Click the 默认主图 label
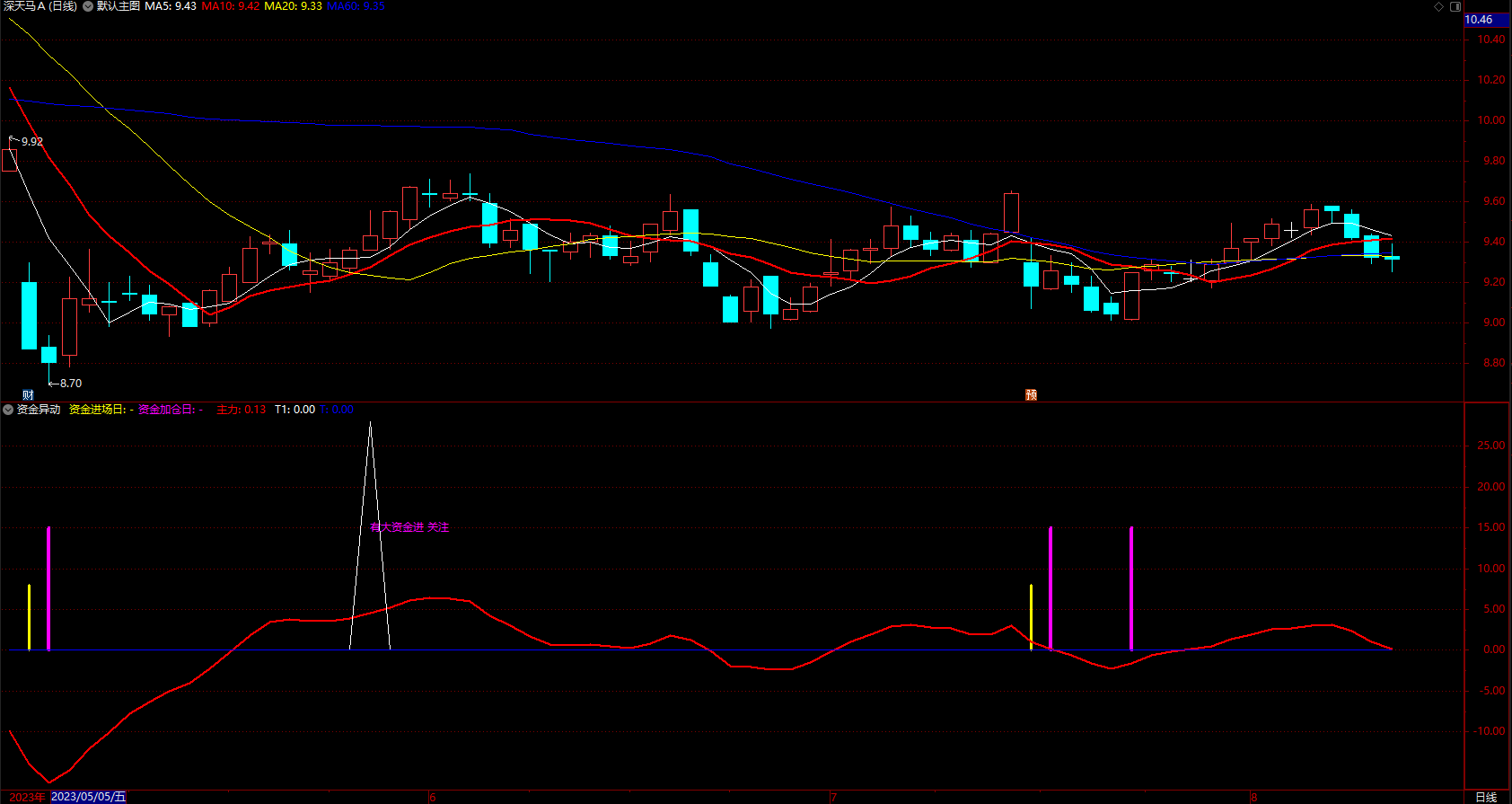Viewport: 1512px width, 804px height. pyautogui.click(x=119, y=6)
